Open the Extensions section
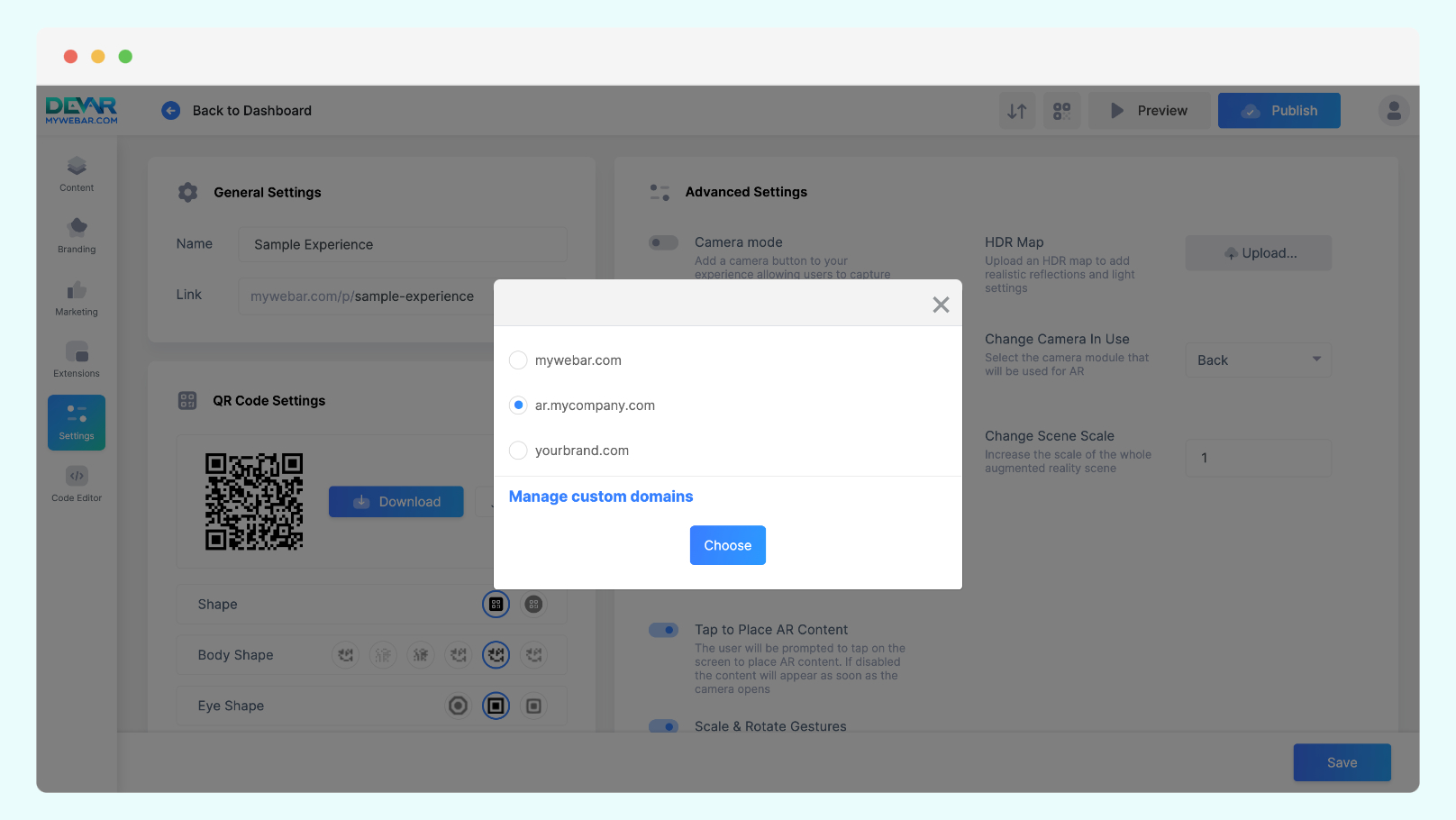This screenshot has height=820, width=1456. pyautogui.click(x=76, y=358)
